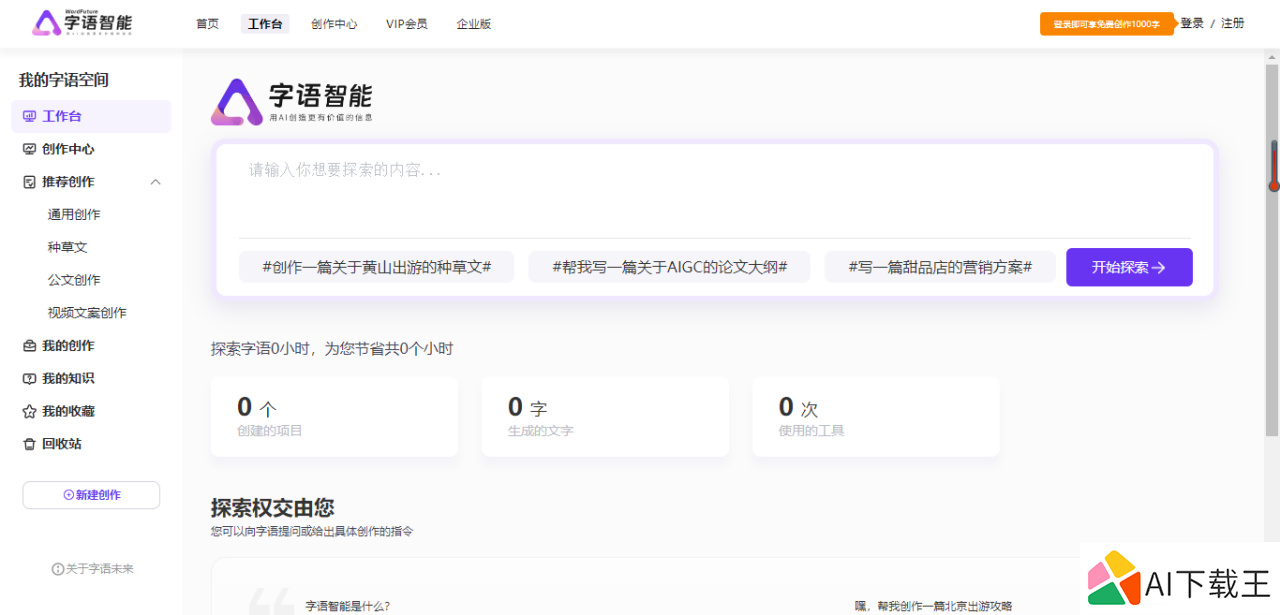Open the 企业版 navigation item

(474, 24)
